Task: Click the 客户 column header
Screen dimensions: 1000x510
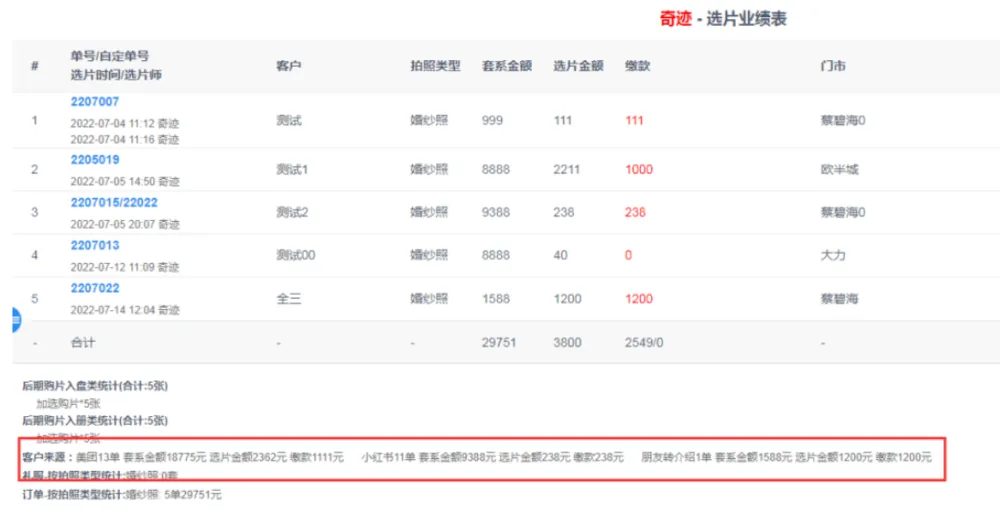Action: tap(289, 66)
